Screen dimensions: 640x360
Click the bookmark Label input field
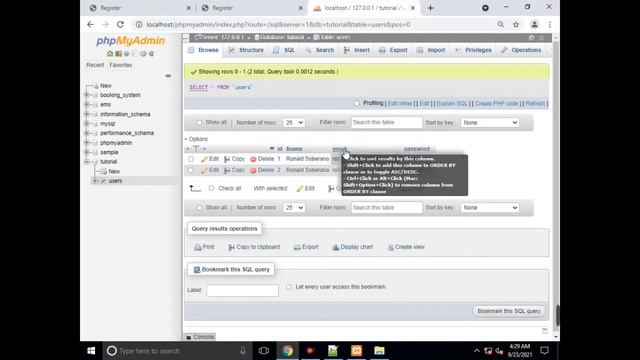tap(242, 290)
